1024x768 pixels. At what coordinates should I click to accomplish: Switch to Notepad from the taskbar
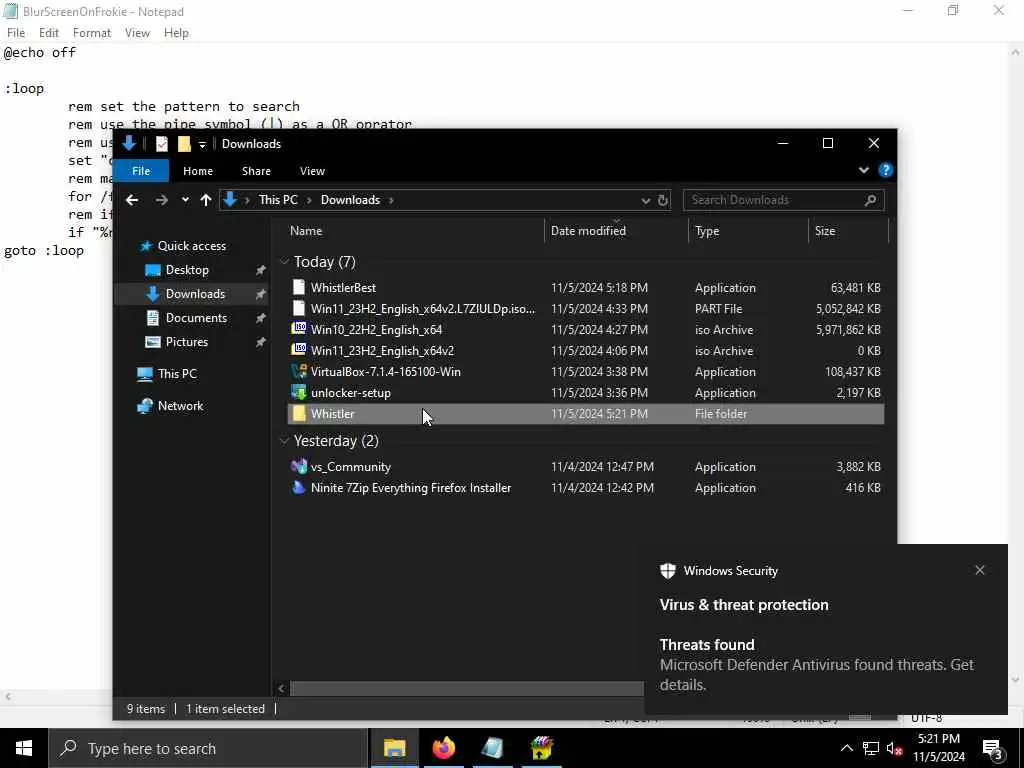(x=492, y=748)
